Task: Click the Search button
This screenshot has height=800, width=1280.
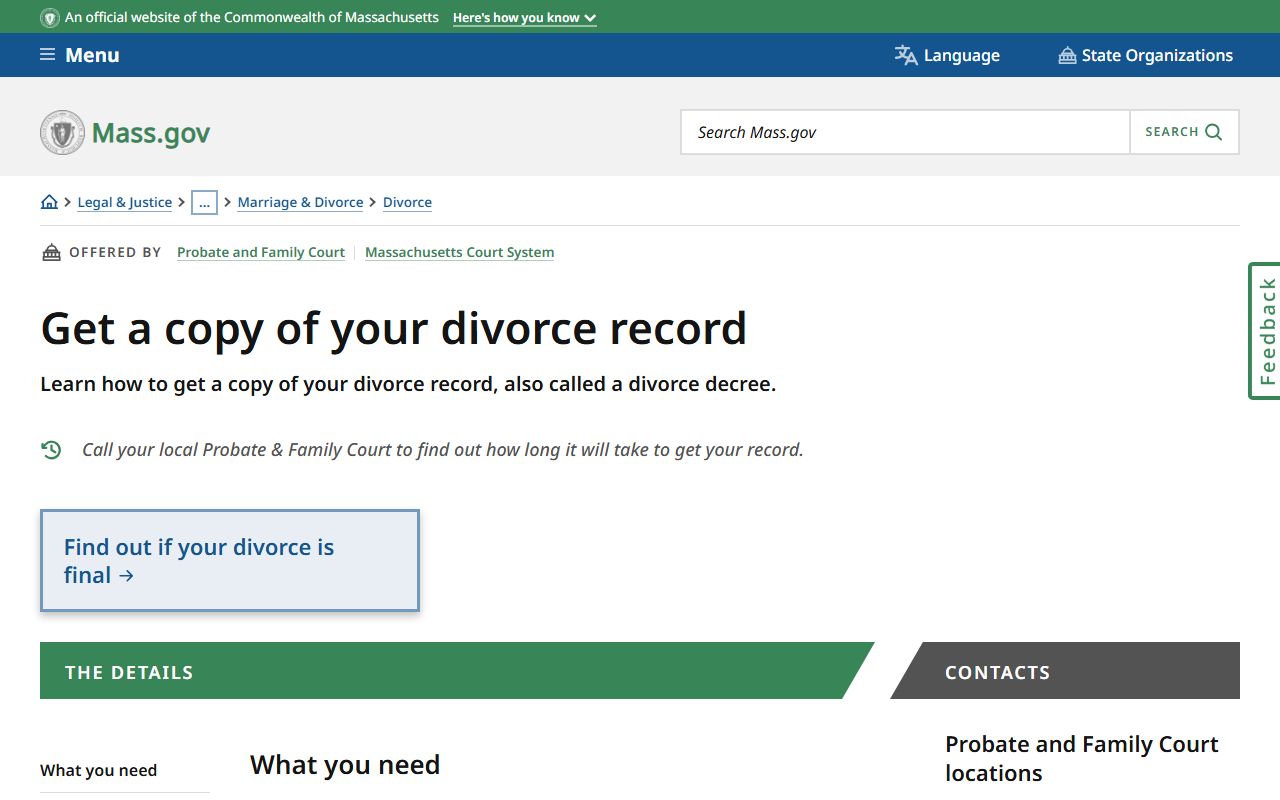Action: click(x=1184, y=132)
